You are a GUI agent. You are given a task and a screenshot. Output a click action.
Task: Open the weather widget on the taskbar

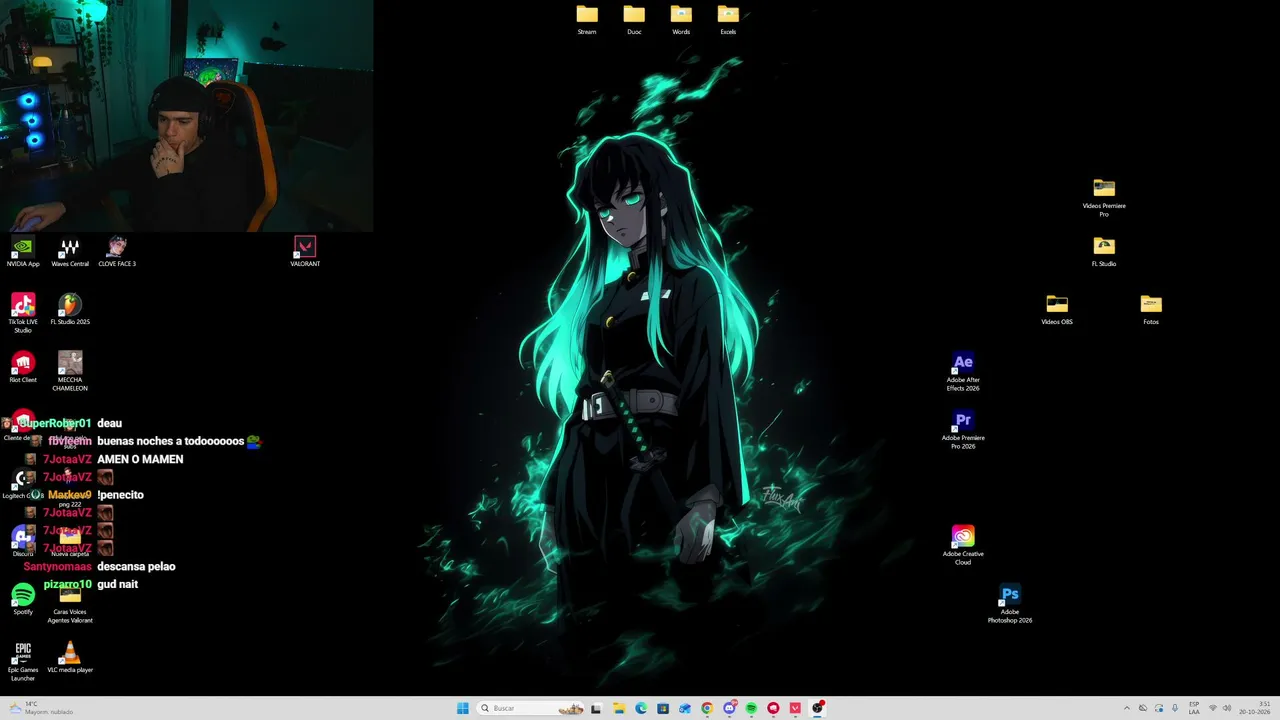tap(41, 708)
